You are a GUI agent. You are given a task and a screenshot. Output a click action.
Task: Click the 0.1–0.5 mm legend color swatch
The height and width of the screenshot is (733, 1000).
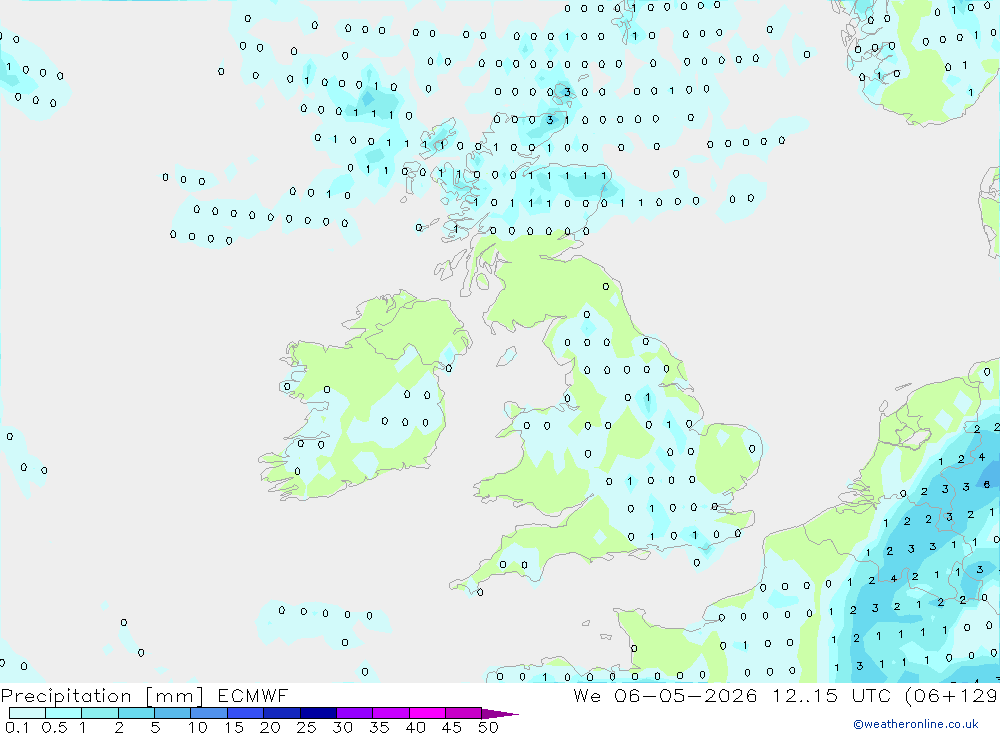(27, 713)
